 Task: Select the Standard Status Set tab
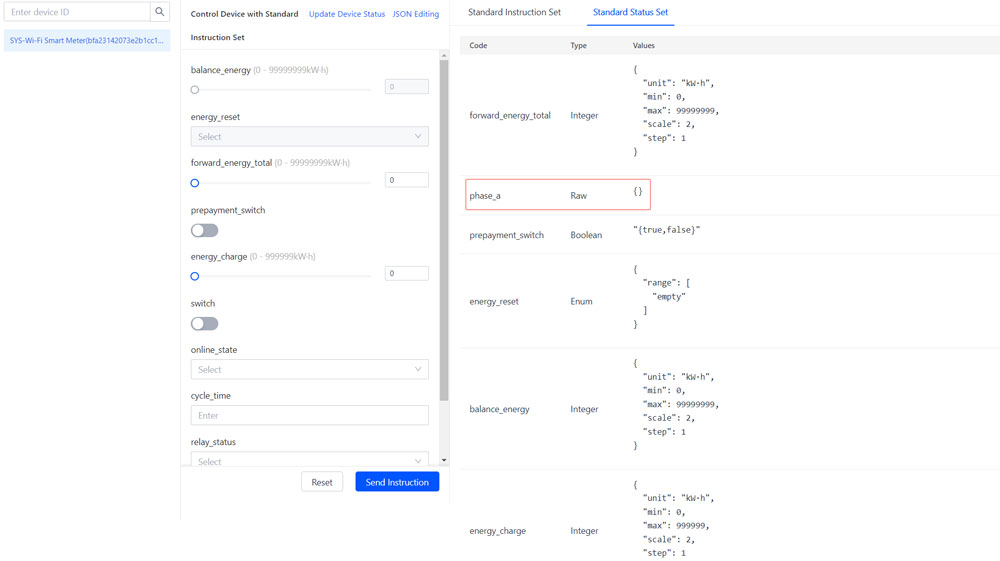(630, 13)
